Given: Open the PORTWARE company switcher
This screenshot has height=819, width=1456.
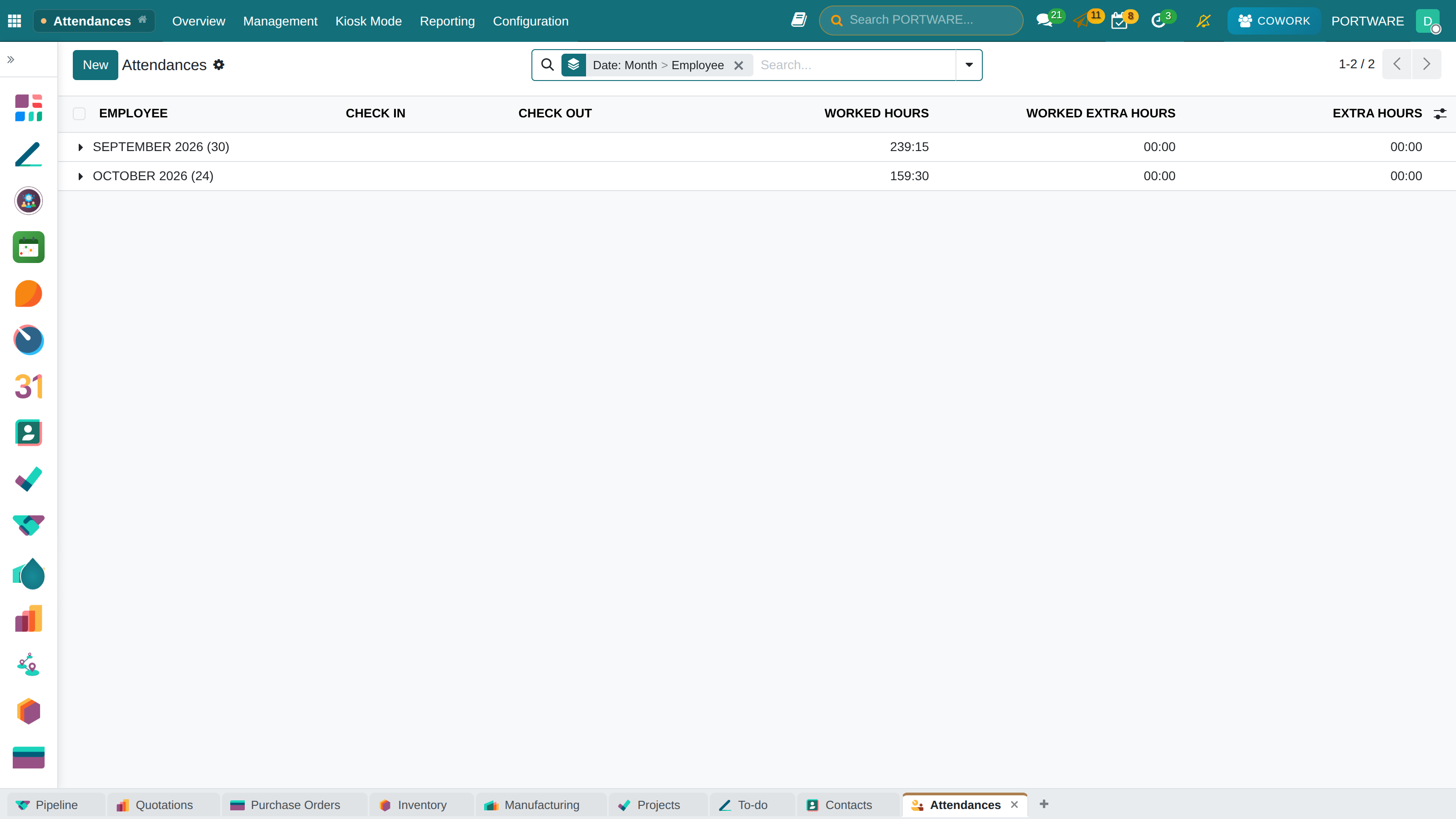Looking at the screenshot, I should (x=1367, y=21).
